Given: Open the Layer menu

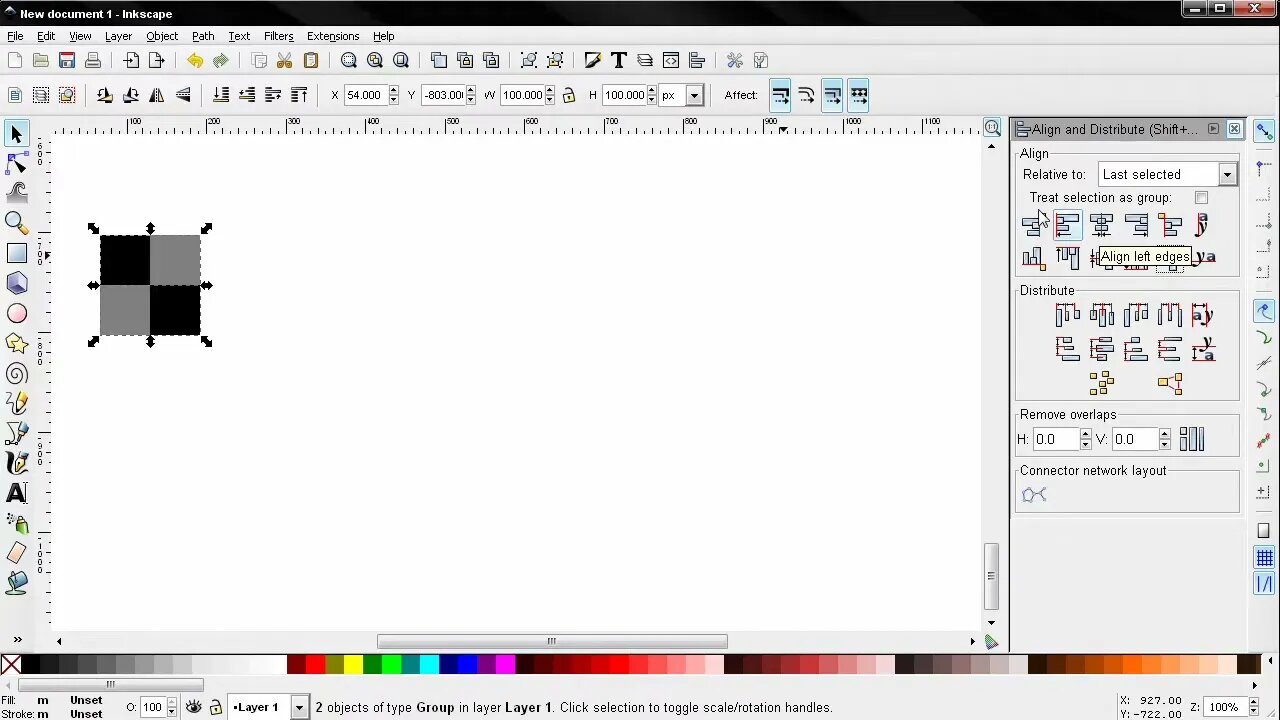Looking at the screenshot, I should coord(118,36).
